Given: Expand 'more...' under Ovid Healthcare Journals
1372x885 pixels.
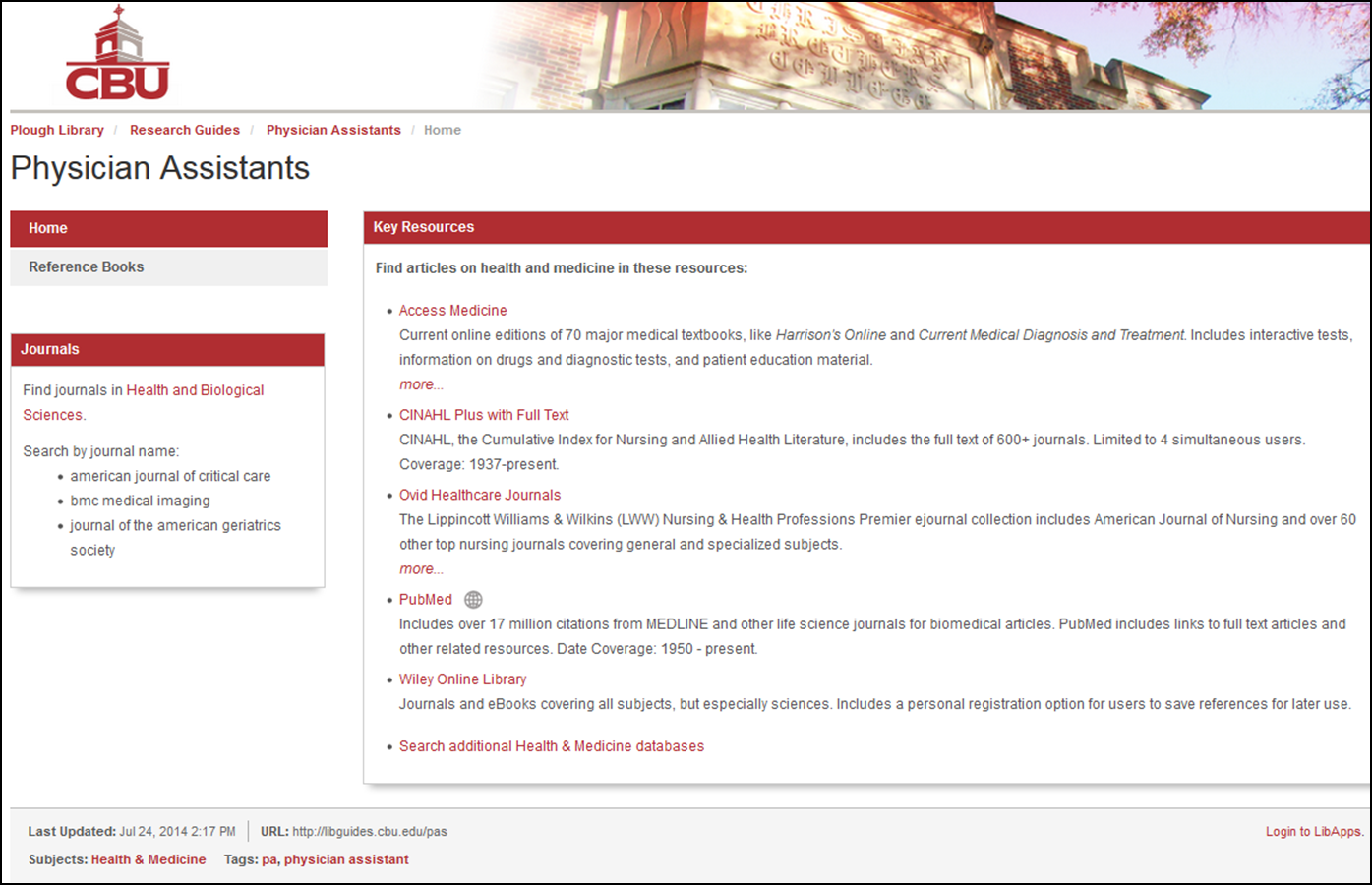Looking at the screenshot, I should pos(421,568).
